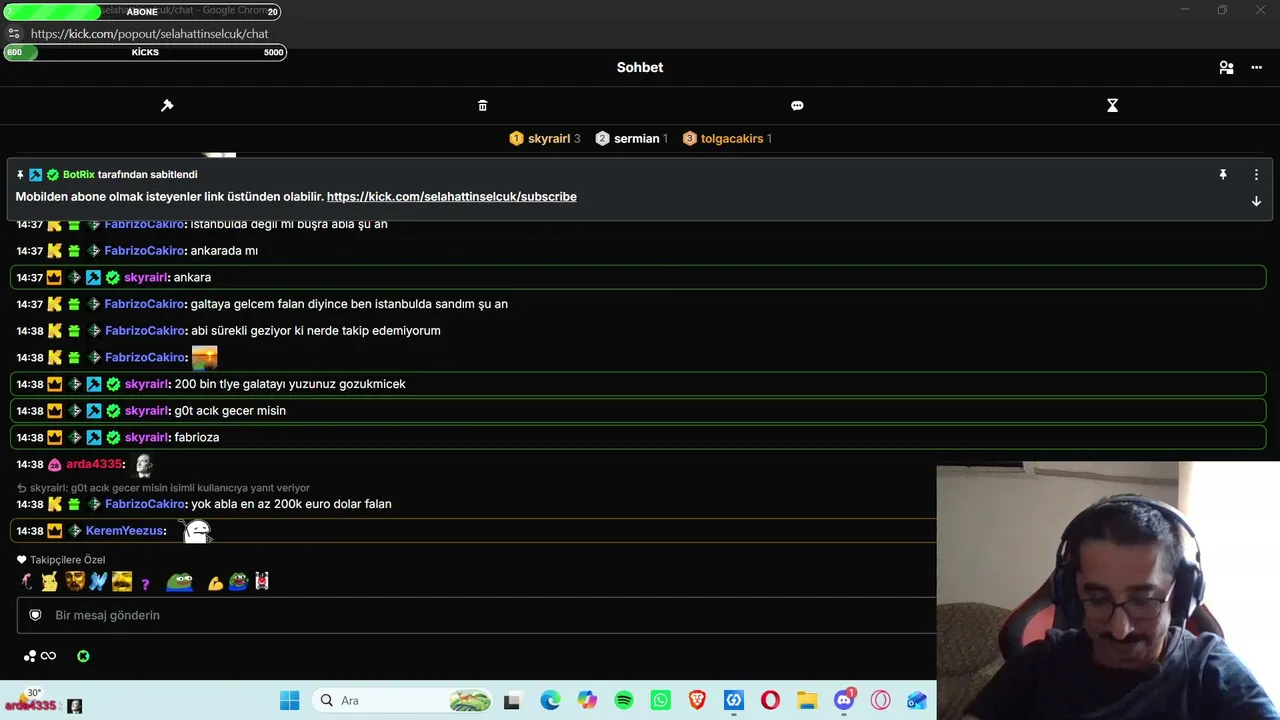The image size is (1280, 720).
Task: Click the taskbar search box 'Ara'
Action: coord(401,701)
